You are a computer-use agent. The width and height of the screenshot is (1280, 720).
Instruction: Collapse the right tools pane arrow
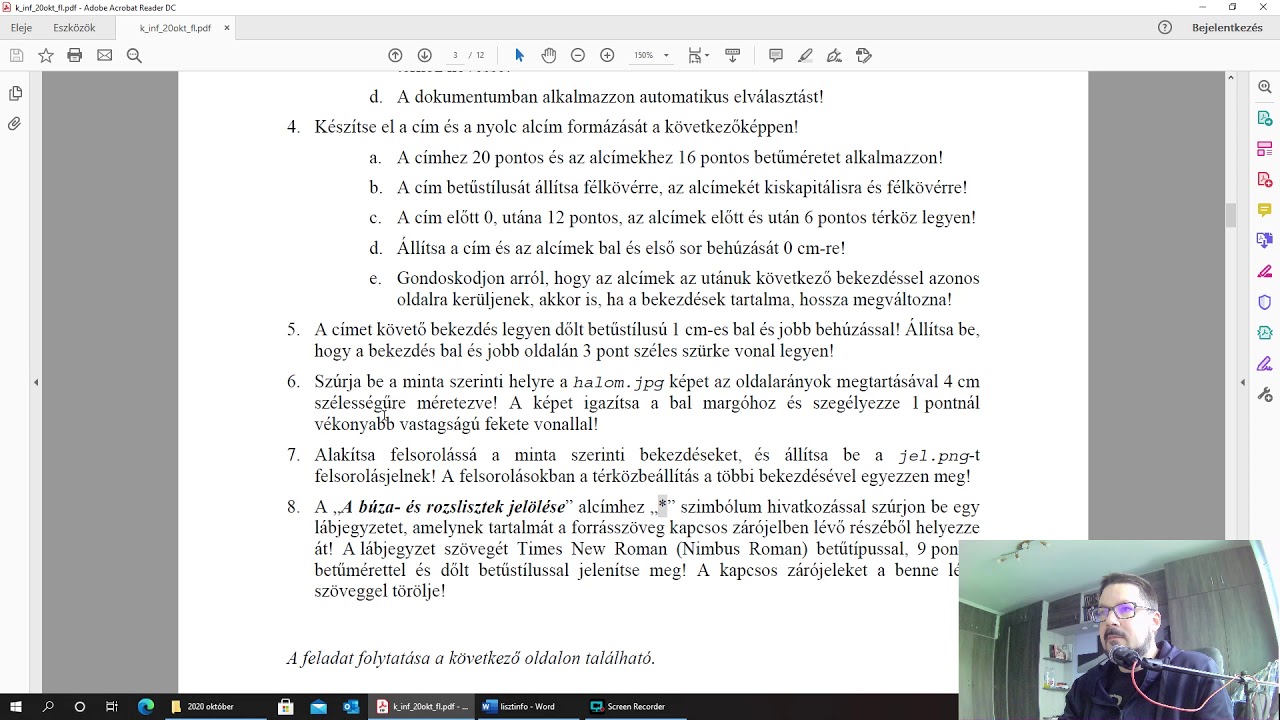tap(1243, 382)
